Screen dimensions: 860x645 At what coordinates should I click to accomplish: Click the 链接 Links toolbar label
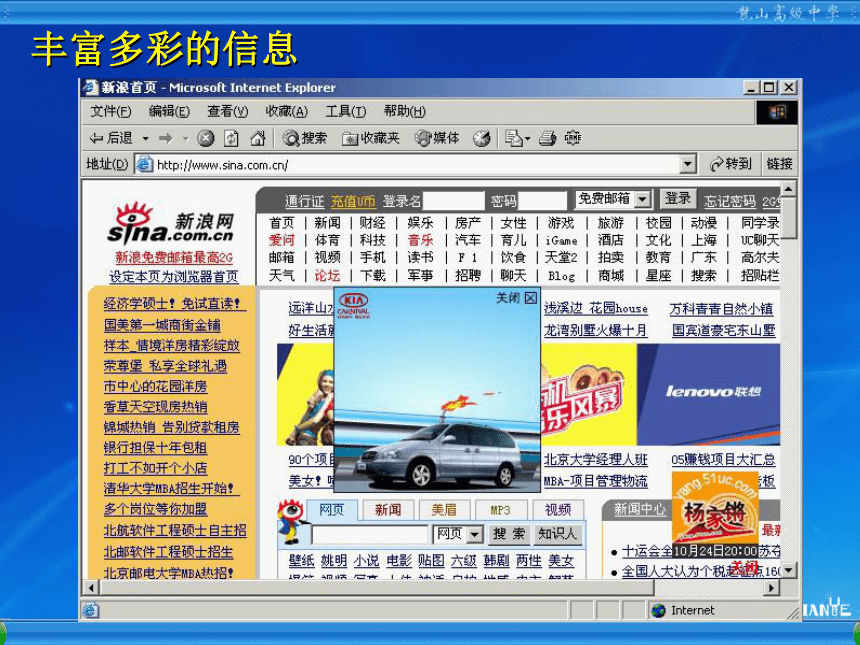[779, 164]
